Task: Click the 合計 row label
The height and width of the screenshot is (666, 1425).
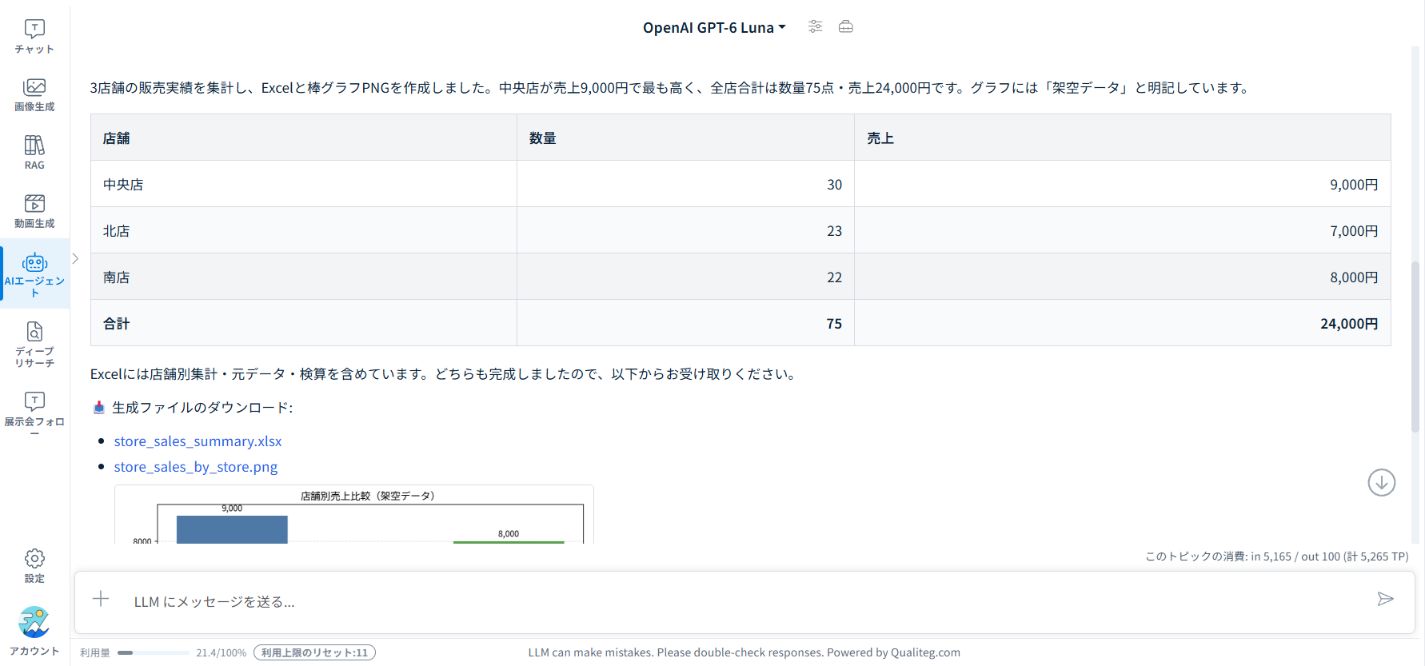Action: point(303,323)
